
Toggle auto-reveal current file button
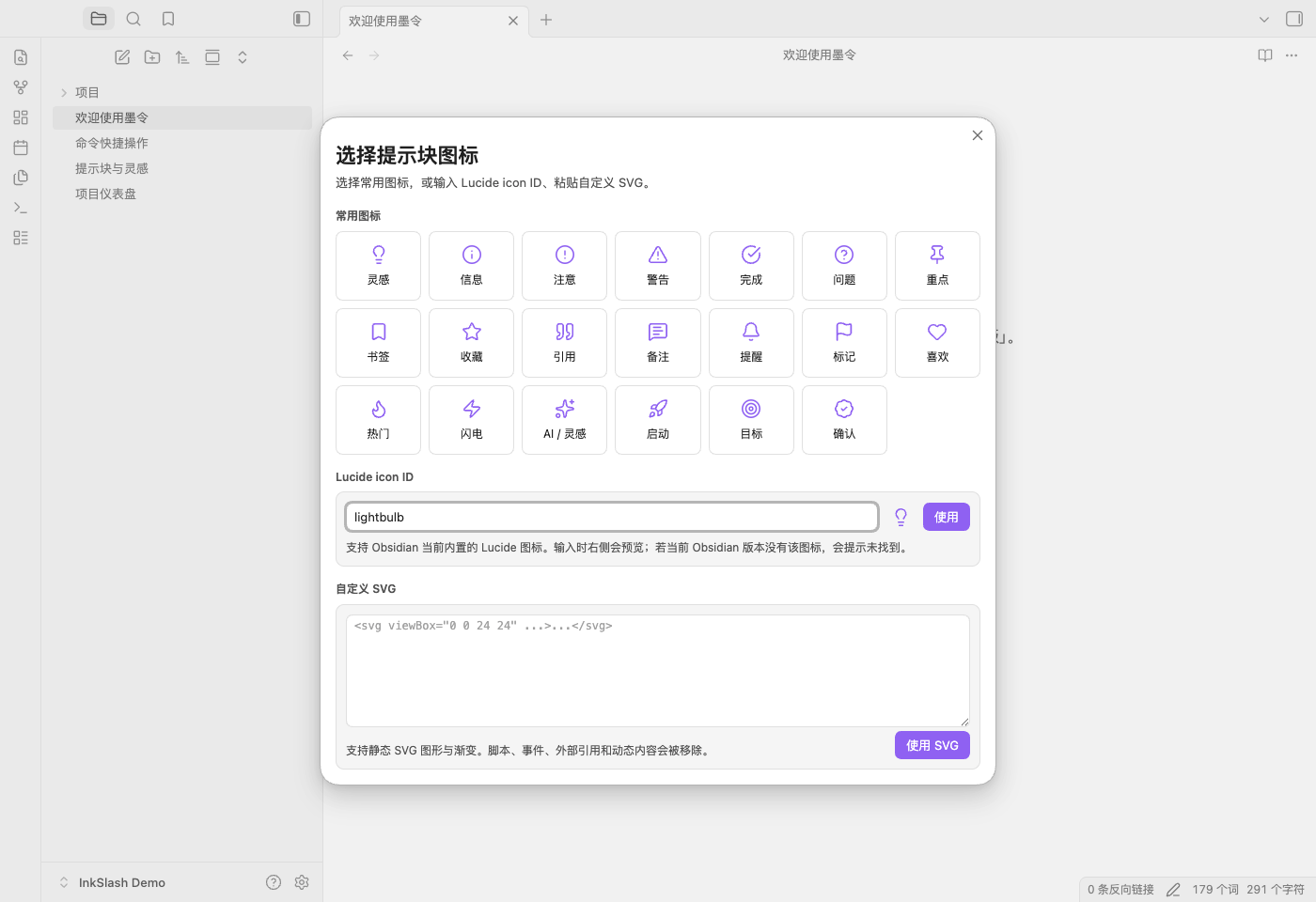click(x=212, y=57)
